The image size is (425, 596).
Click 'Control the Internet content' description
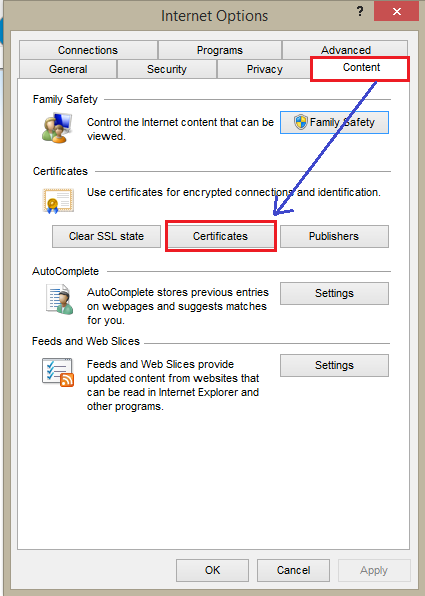[x=180, y=129]
